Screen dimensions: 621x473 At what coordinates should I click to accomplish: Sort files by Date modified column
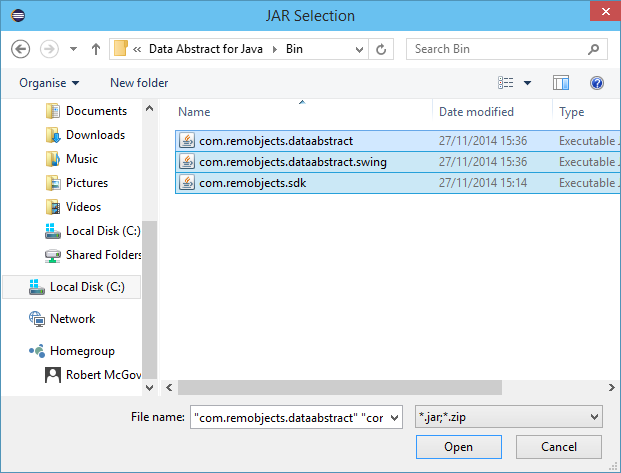tap(476, 112)
